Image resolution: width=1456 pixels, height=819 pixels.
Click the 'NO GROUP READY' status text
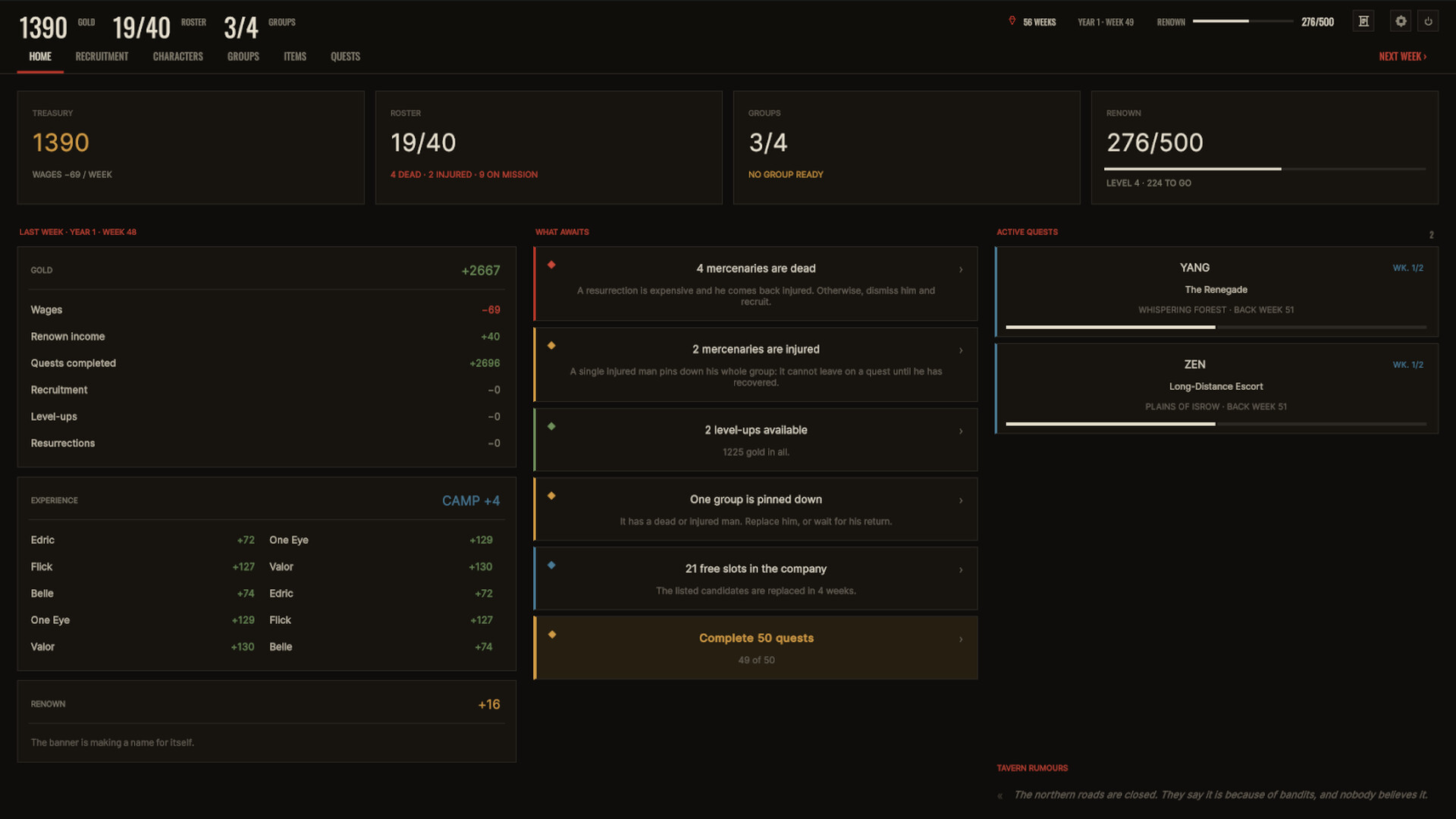[x=786, y=174]
